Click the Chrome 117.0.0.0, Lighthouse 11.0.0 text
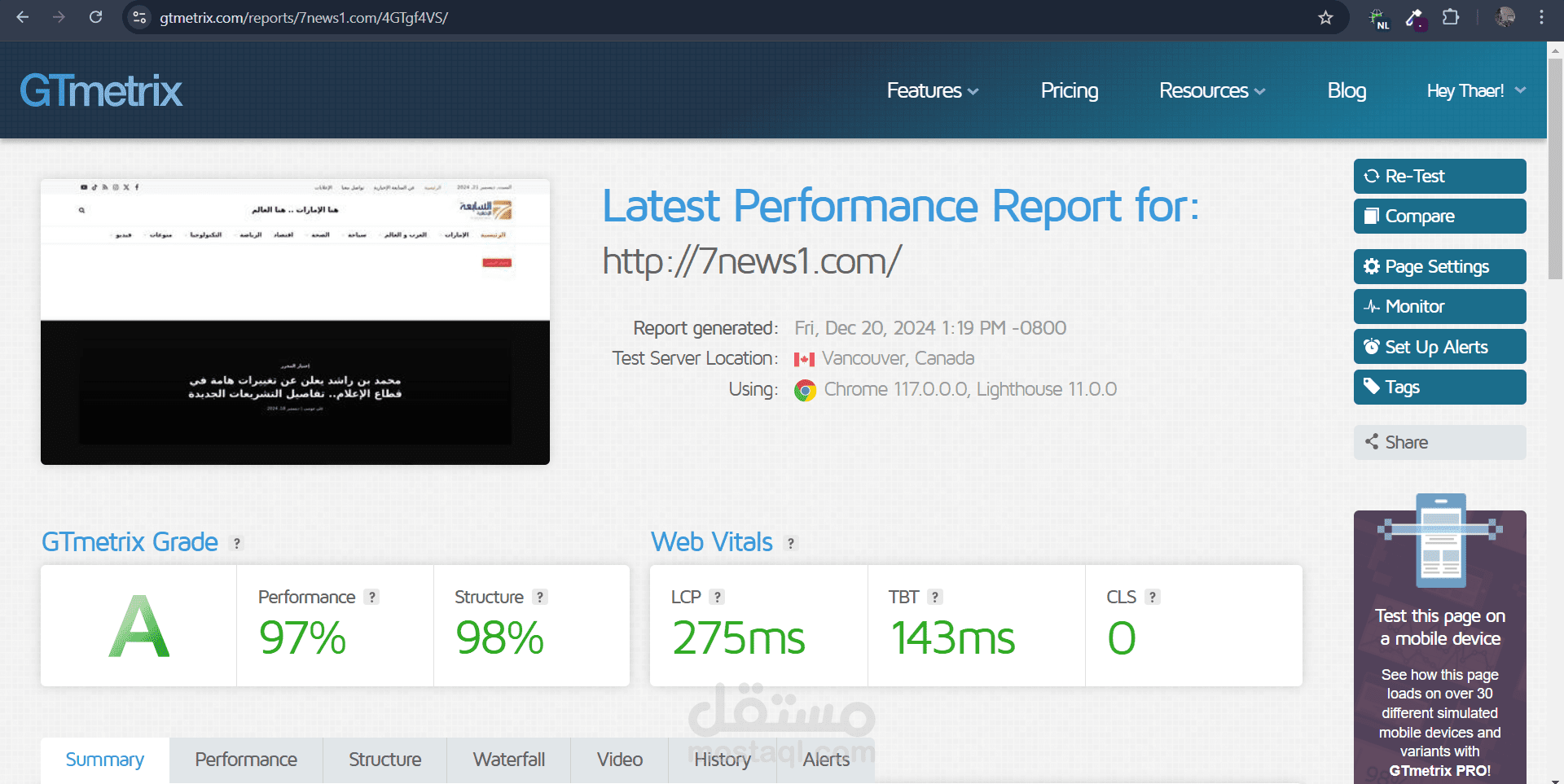The height and width of the screenshot is (784, 1564). [970, 389]
